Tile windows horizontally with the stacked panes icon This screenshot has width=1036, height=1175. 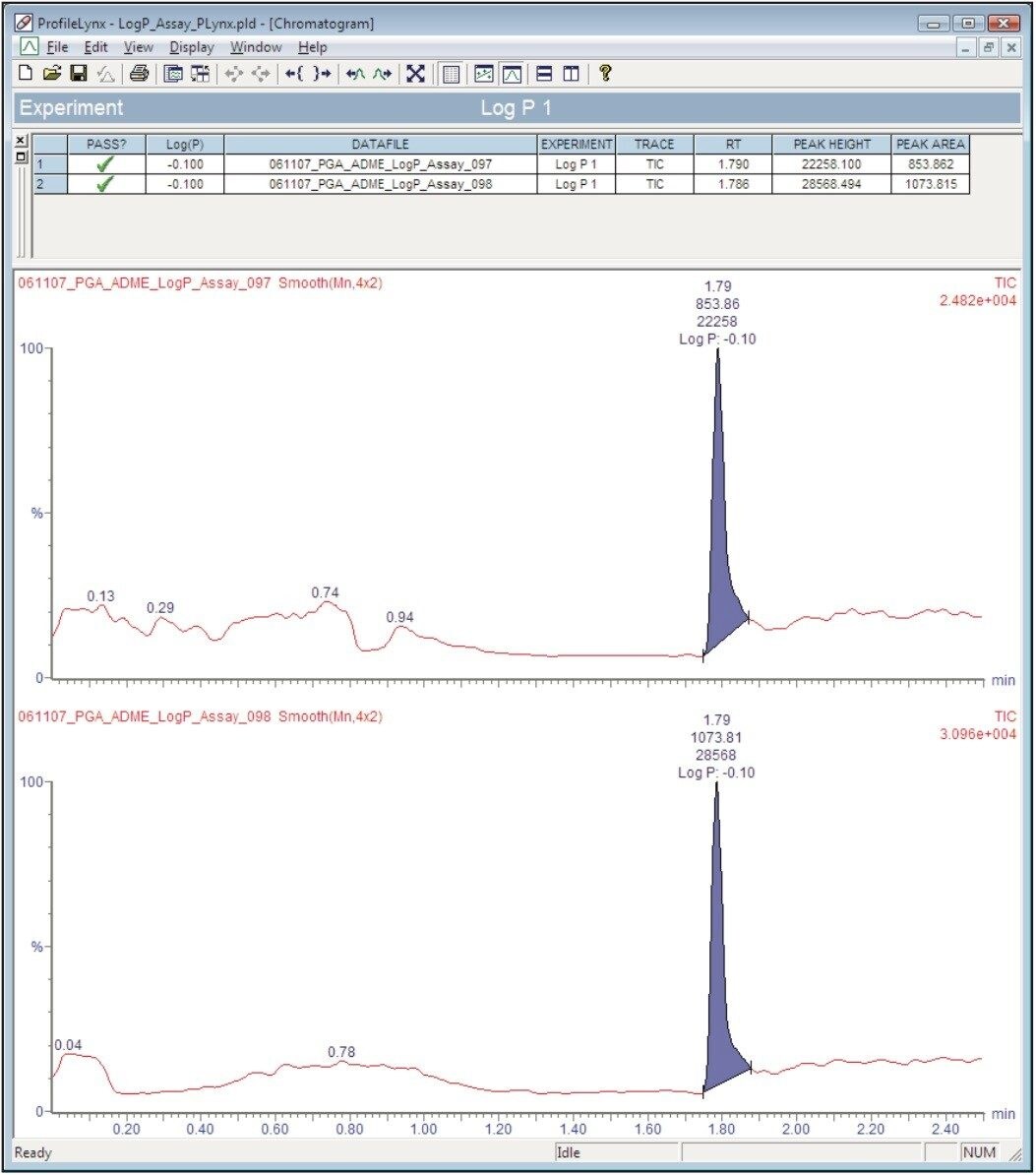[545, 74]
